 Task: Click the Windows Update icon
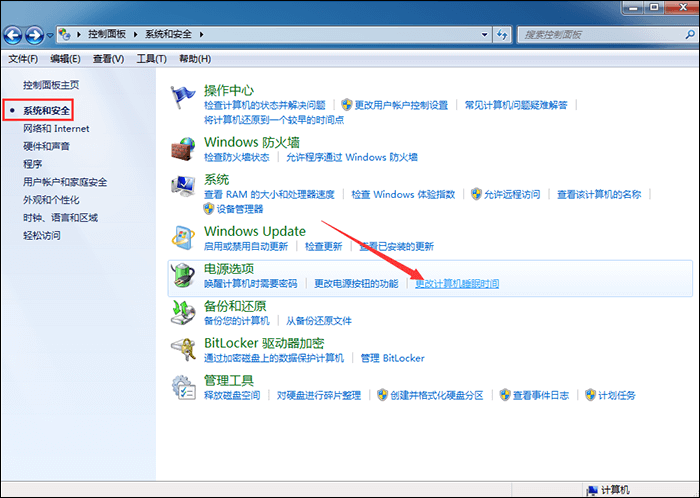click(183, 238)
